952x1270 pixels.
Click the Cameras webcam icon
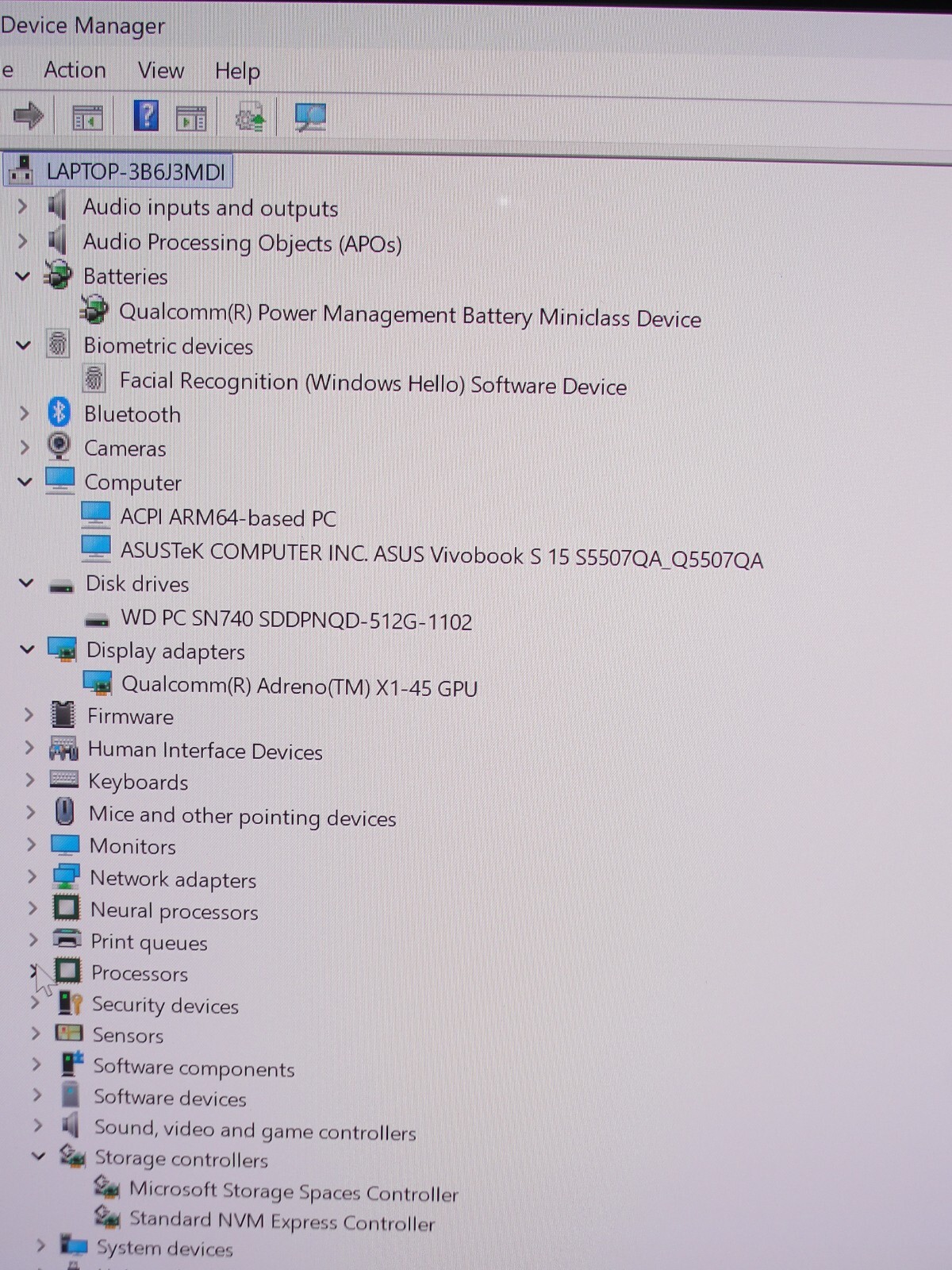click(59, 445)
